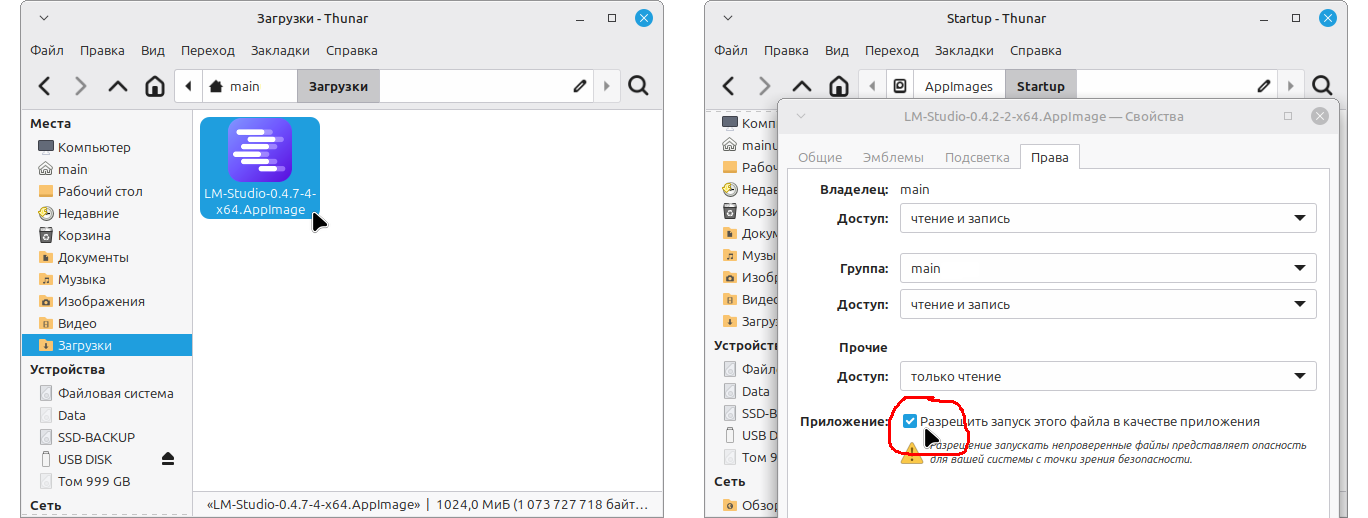Click Загрузки path button
Screen dimensions: 1368x518
click(338, 86)
